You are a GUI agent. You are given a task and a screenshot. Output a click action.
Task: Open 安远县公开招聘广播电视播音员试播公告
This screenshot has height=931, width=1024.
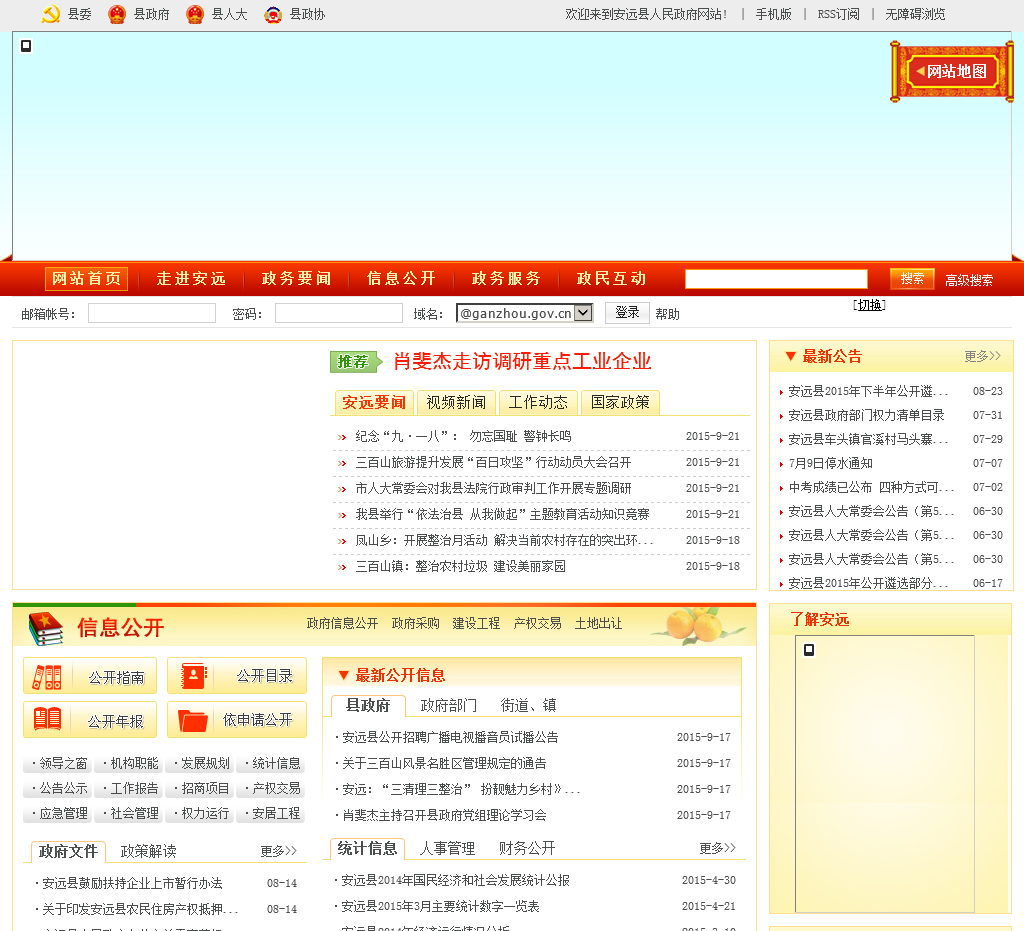pyautogui.click(x=451, y=738)
